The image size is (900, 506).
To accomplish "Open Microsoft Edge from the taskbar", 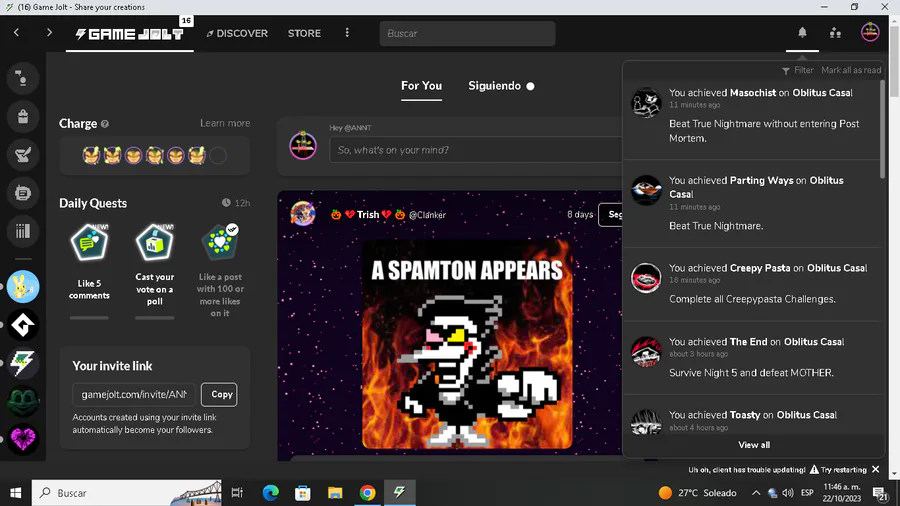I will (270, 493).
